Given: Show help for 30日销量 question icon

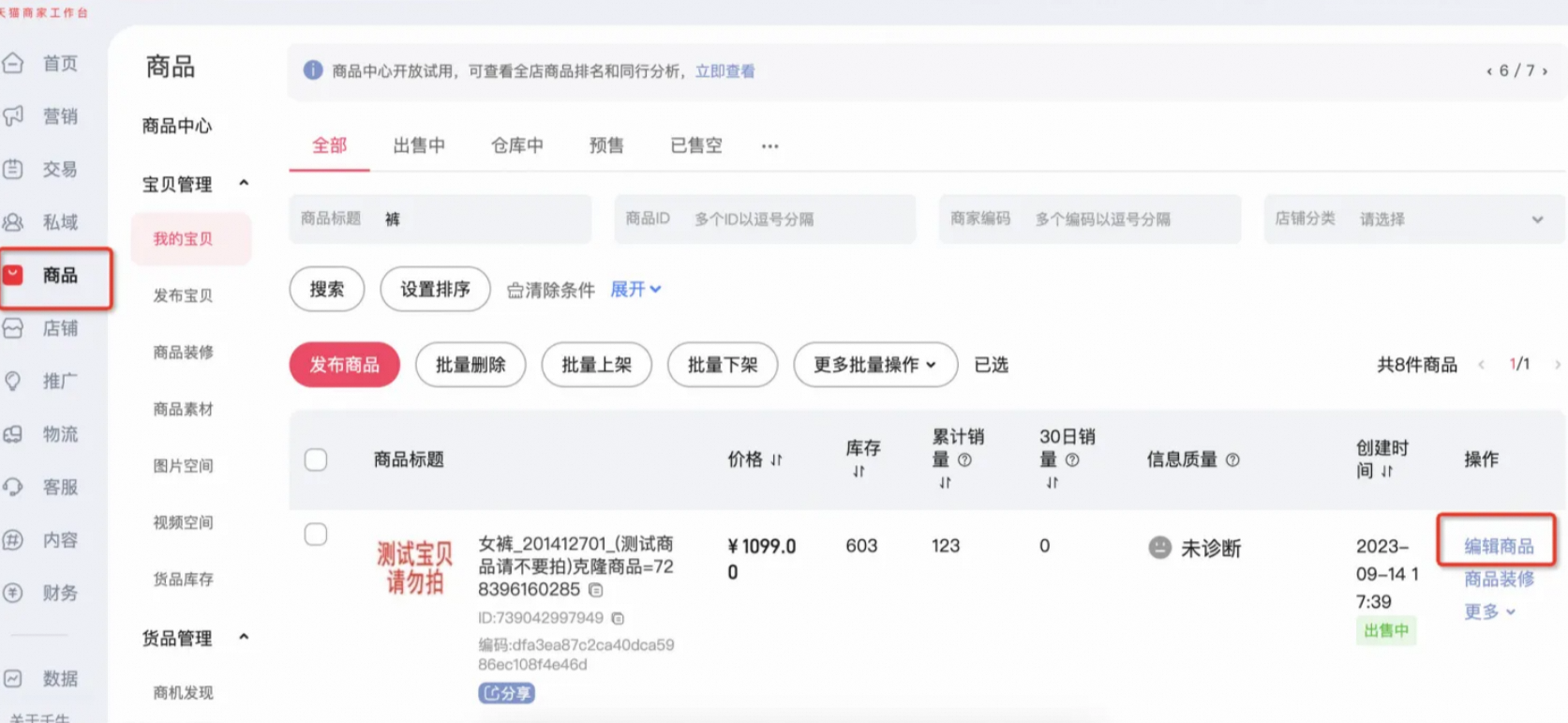Looking at the screenshot, I should [x=1072, y=459].
